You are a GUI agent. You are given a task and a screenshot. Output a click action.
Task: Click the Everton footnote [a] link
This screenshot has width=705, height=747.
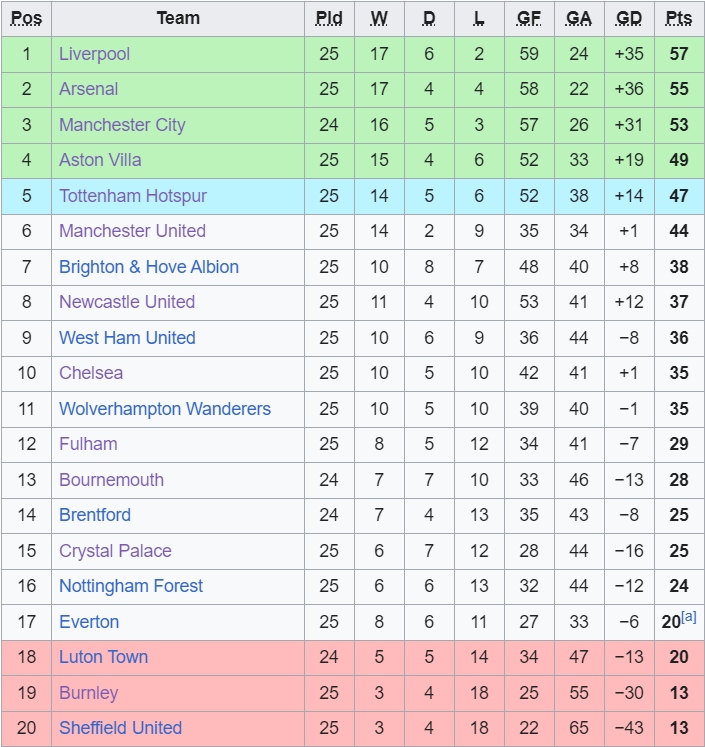coord(689,618)
